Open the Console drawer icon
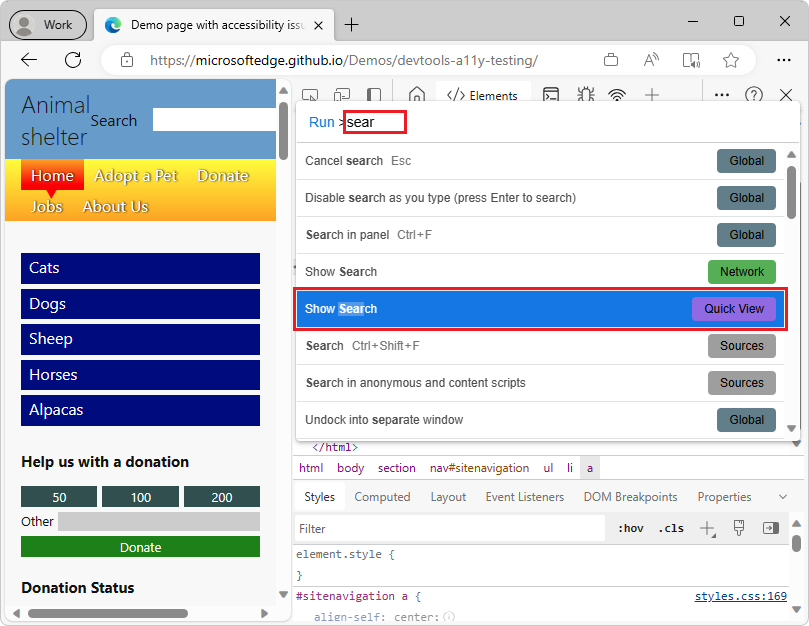 [x=552, y=94]
